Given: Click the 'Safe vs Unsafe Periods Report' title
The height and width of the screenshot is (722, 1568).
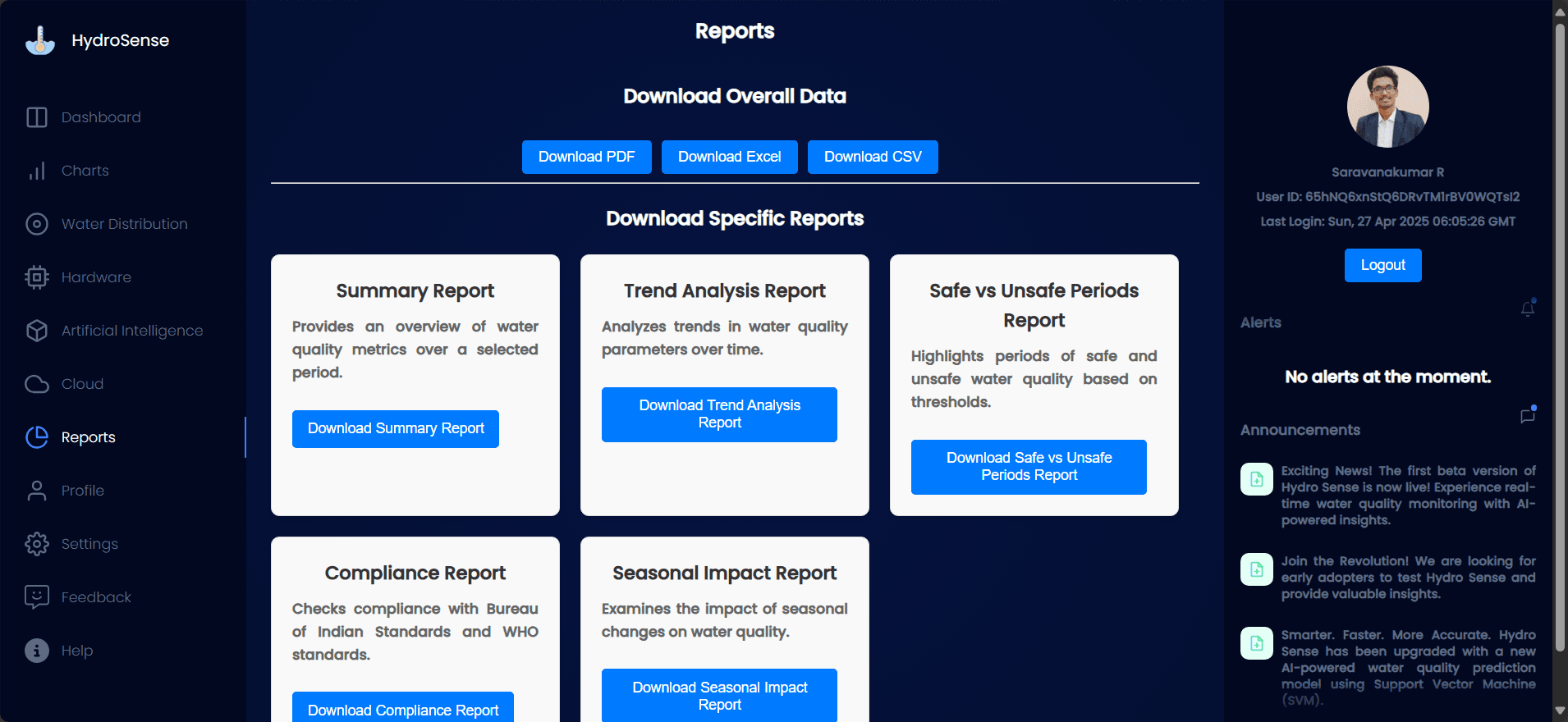Looking at the screenshot, I should tap(1034, 305).
